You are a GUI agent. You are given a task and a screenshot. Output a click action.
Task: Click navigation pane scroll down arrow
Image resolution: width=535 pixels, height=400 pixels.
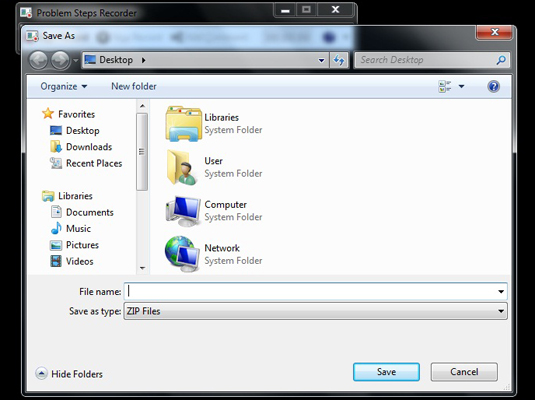142,268
